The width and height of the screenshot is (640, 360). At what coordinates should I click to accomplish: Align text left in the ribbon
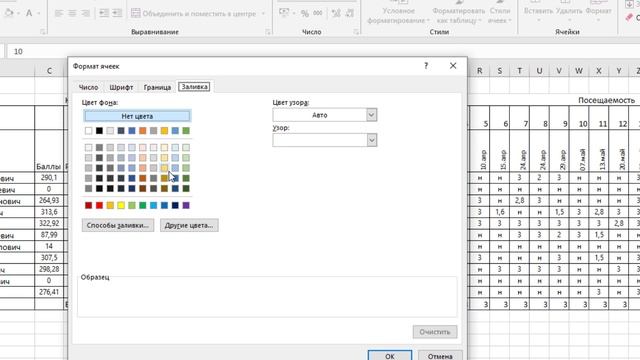pyautogui.click(x=59, y=13)
